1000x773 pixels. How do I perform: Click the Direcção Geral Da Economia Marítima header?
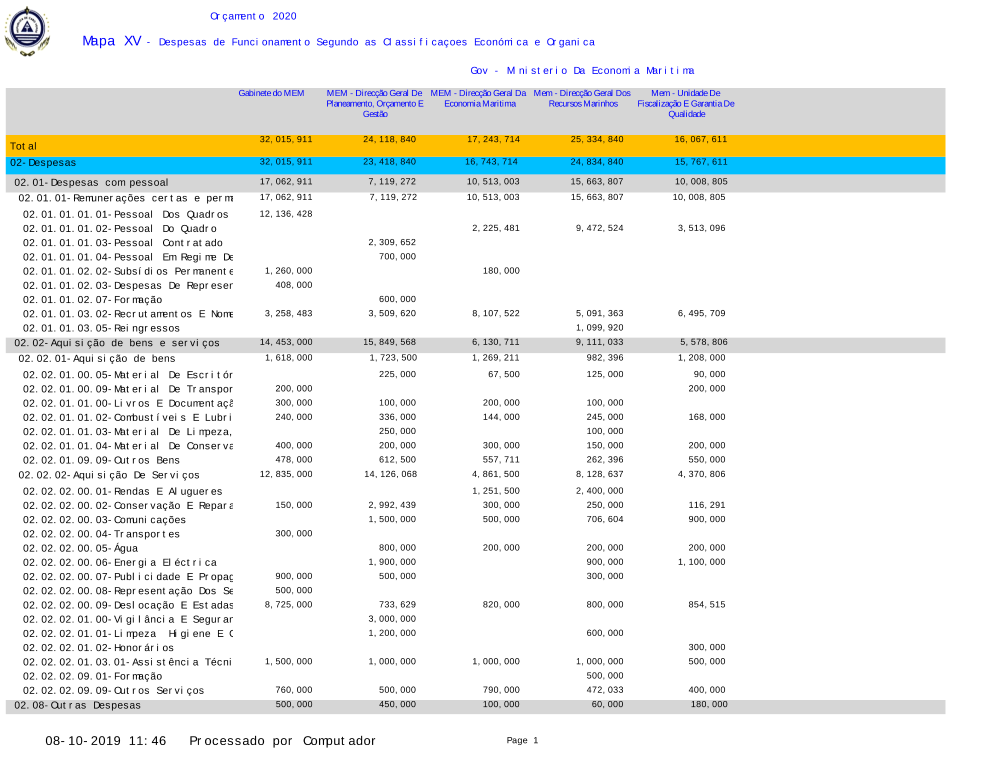480,98
